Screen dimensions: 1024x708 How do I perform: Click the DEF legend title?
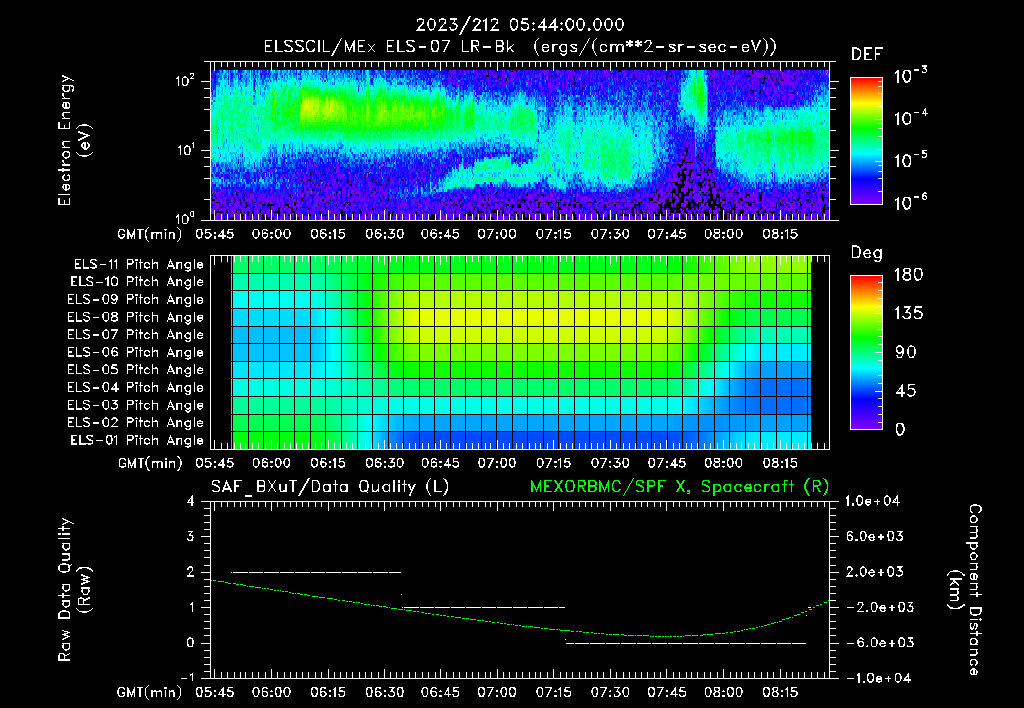coord(867,54)
